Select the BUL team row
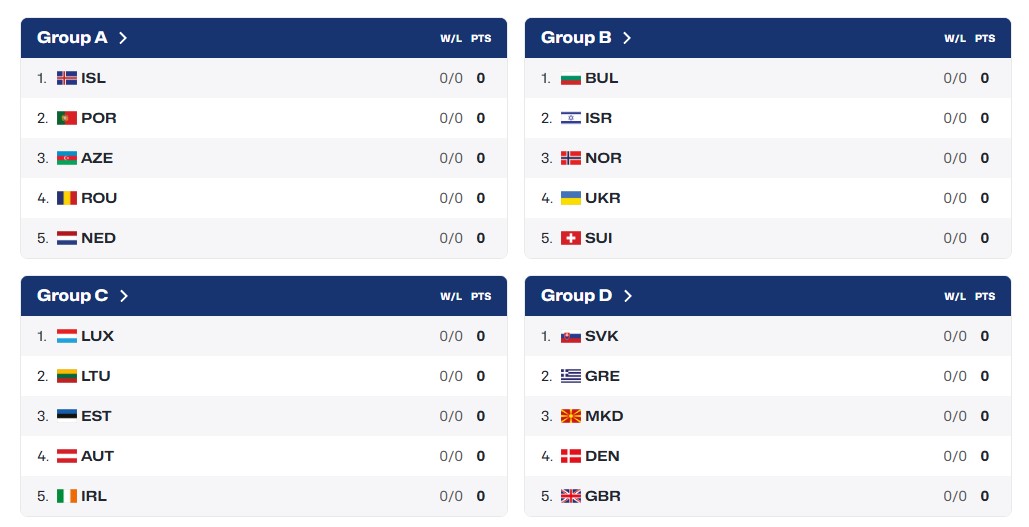The width and height of the screenshot is (1029, 527). coord(768,78)
